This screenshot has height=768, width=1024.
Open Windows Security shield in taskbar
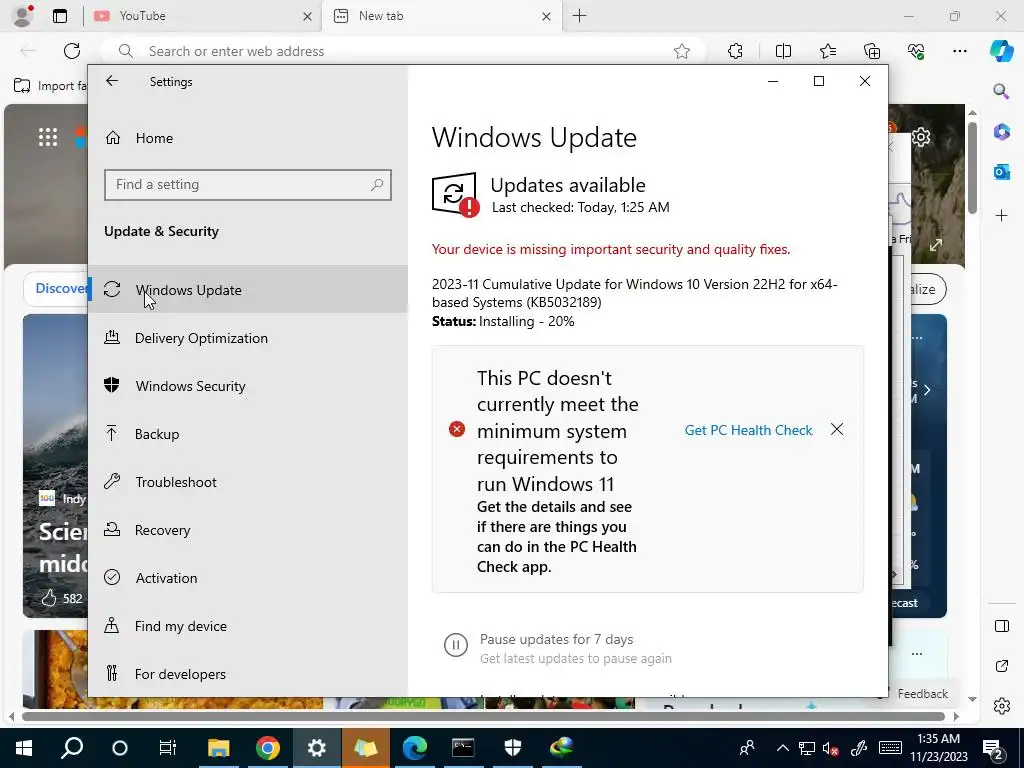[513, 748]
